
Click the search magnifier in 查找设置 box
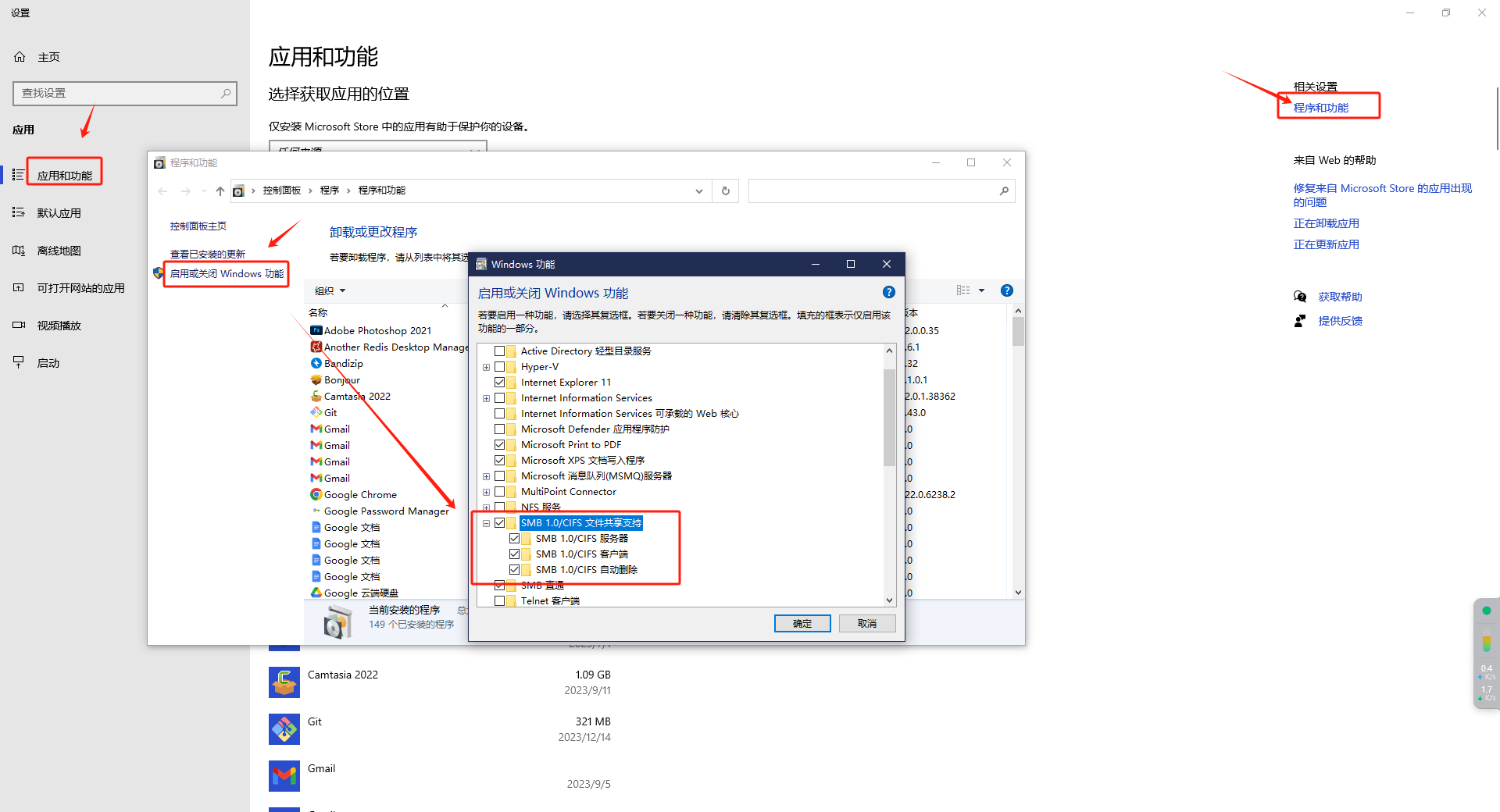coord(226,94)
